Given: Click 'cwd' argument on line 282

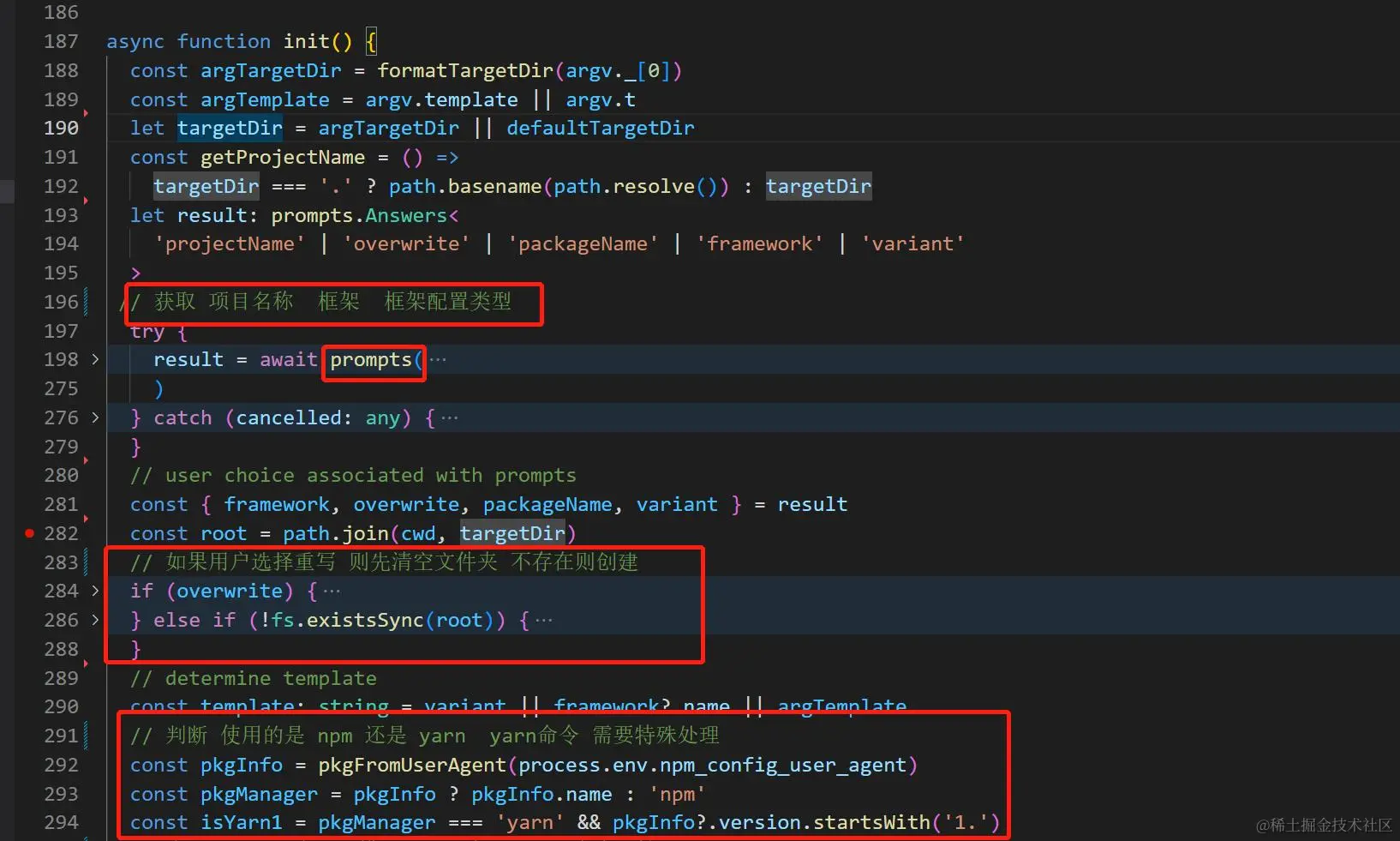Looking at the screenshot, I should tap(418, 534).
